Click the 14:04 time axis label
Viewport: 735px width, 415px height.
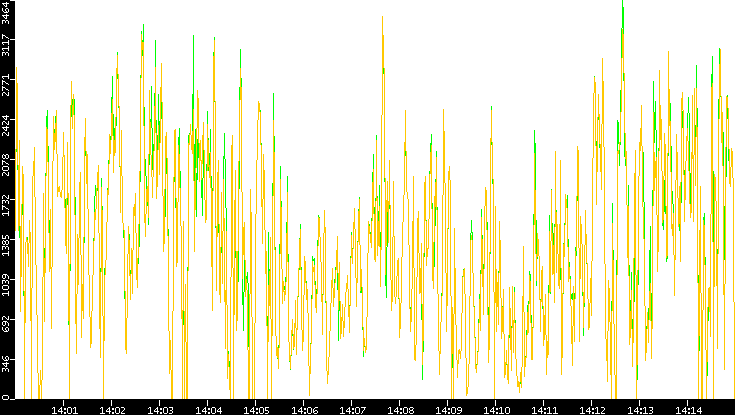(x=208, y=410)
